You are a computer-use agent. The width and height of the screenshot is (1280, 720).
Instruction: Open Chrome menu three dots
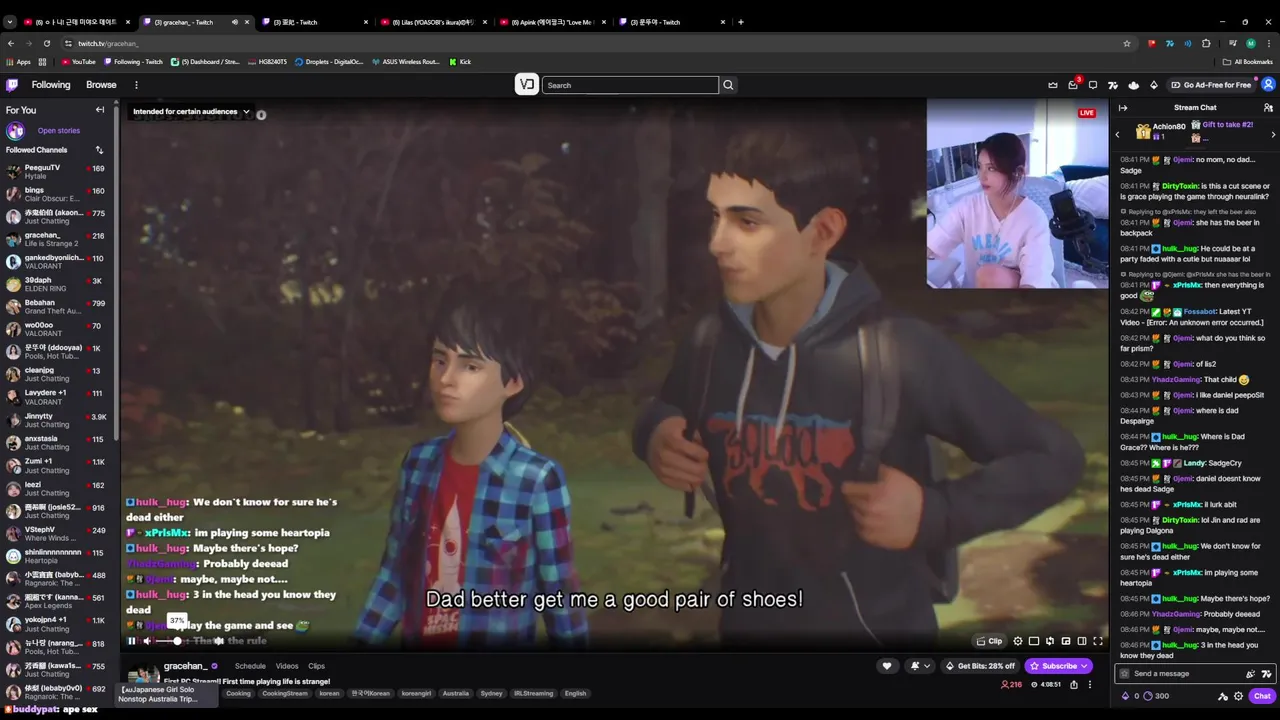pyautogui.click(x=1268, y=43)
